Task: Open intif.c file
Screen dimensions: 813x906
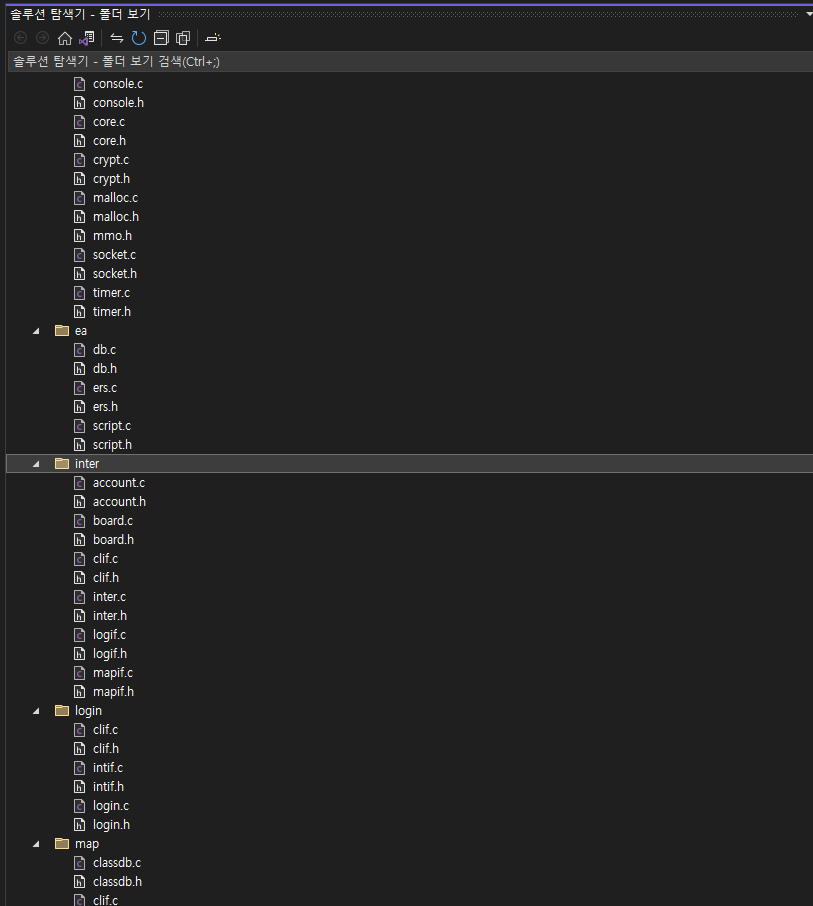Action: (108, 768)
